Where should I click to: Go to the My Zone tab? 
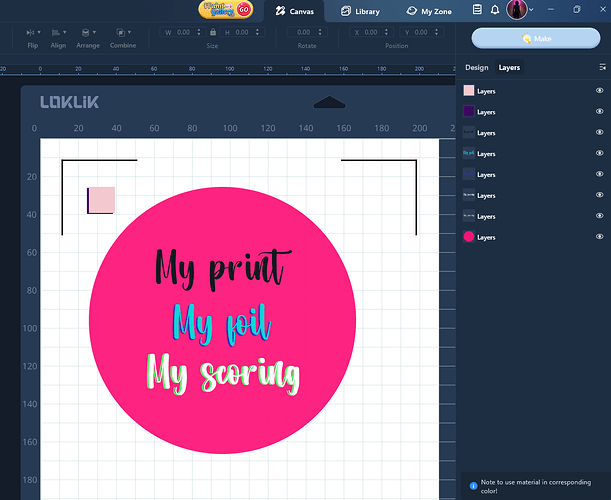pyautogui.click(x=429, y=11)
